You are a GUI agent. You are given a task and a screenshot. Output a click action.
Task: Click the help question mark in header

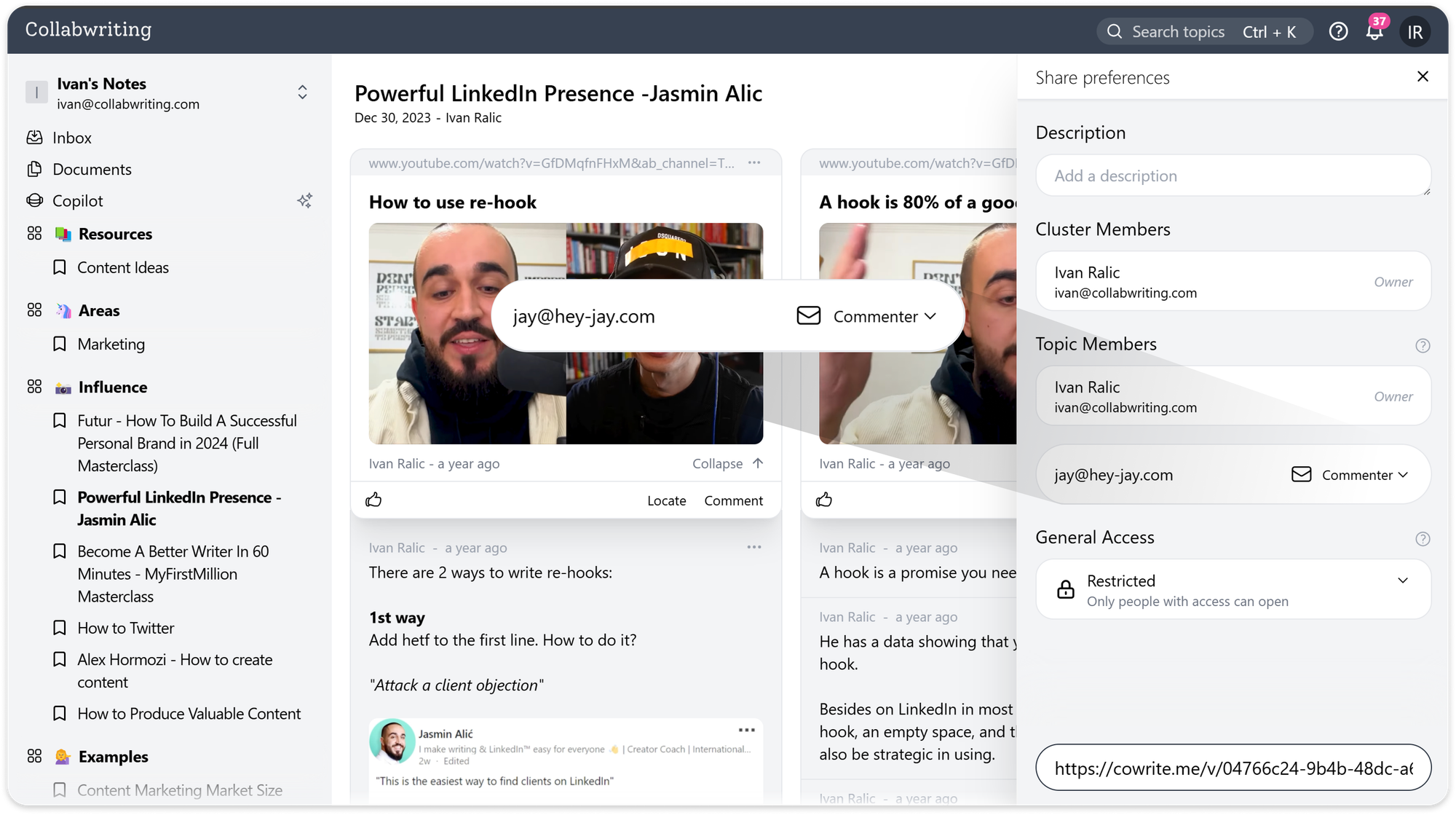click(x=1338, y=31)
